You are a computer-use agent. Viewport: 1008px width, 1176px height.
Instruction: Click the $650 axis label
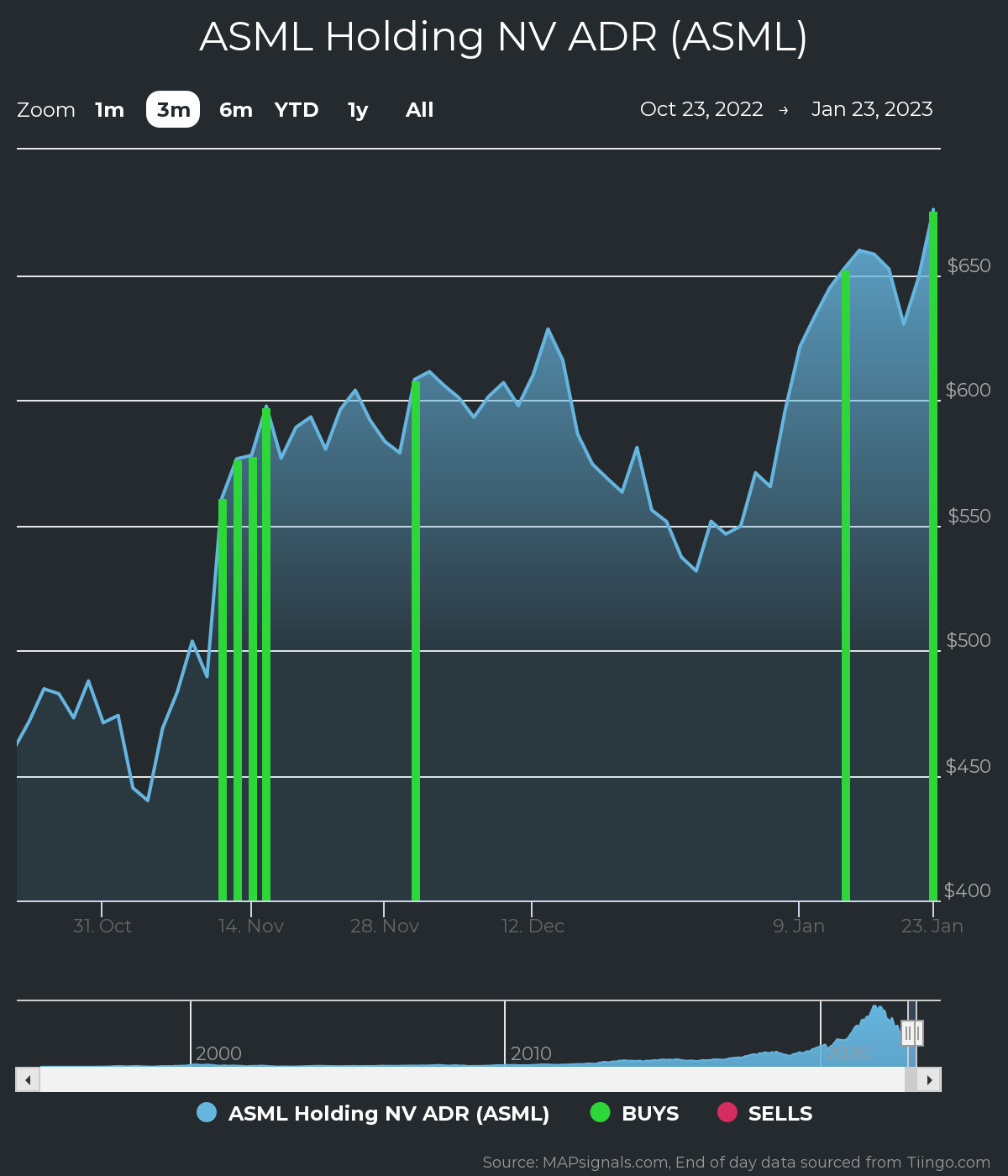969,265
